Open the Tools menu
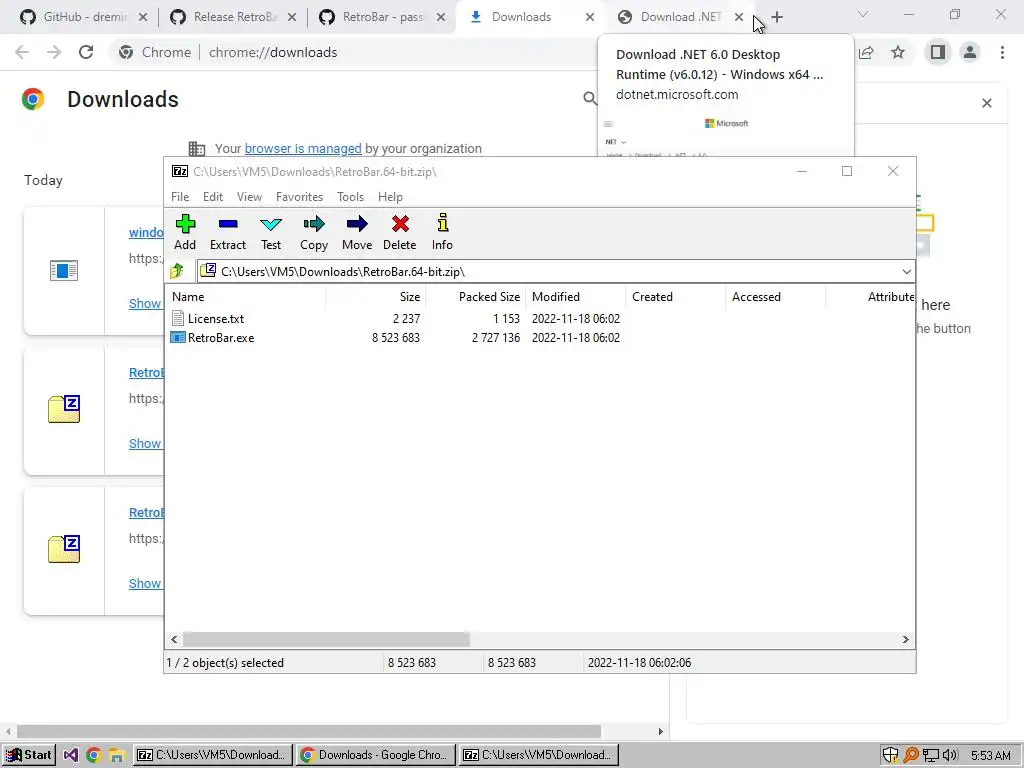 [350, 197]
